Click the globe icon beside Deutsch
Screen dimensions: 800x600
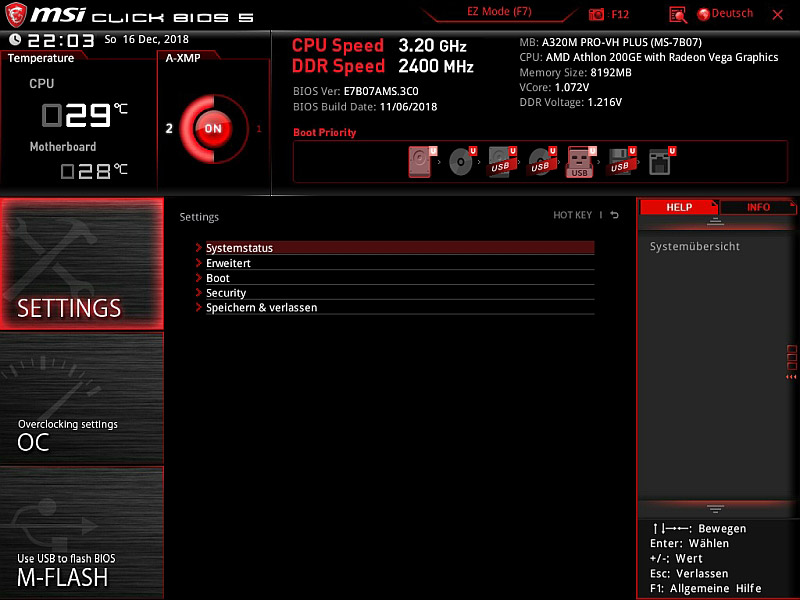pos(703,14)
